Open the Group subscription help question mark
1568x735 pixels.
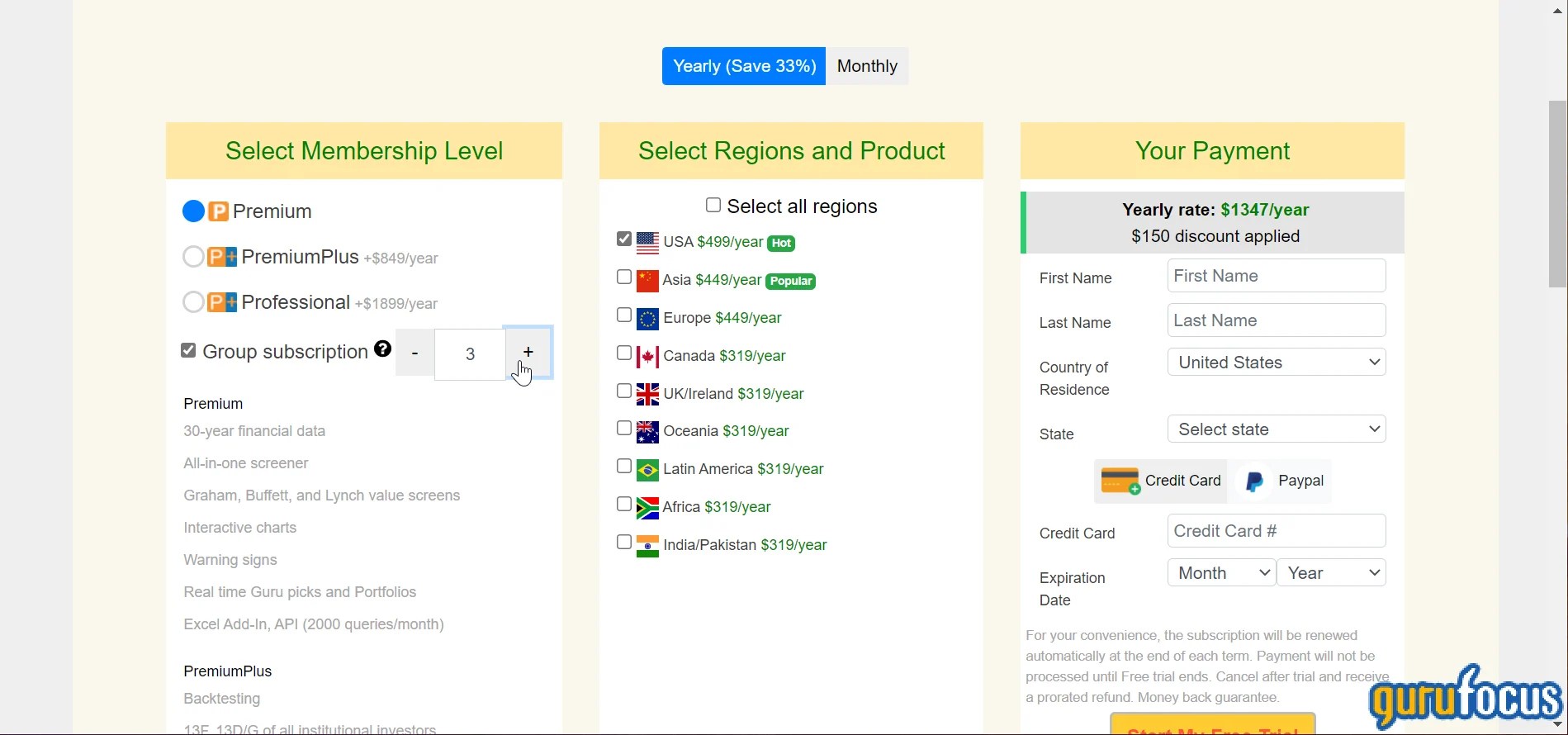pos(382,349)
